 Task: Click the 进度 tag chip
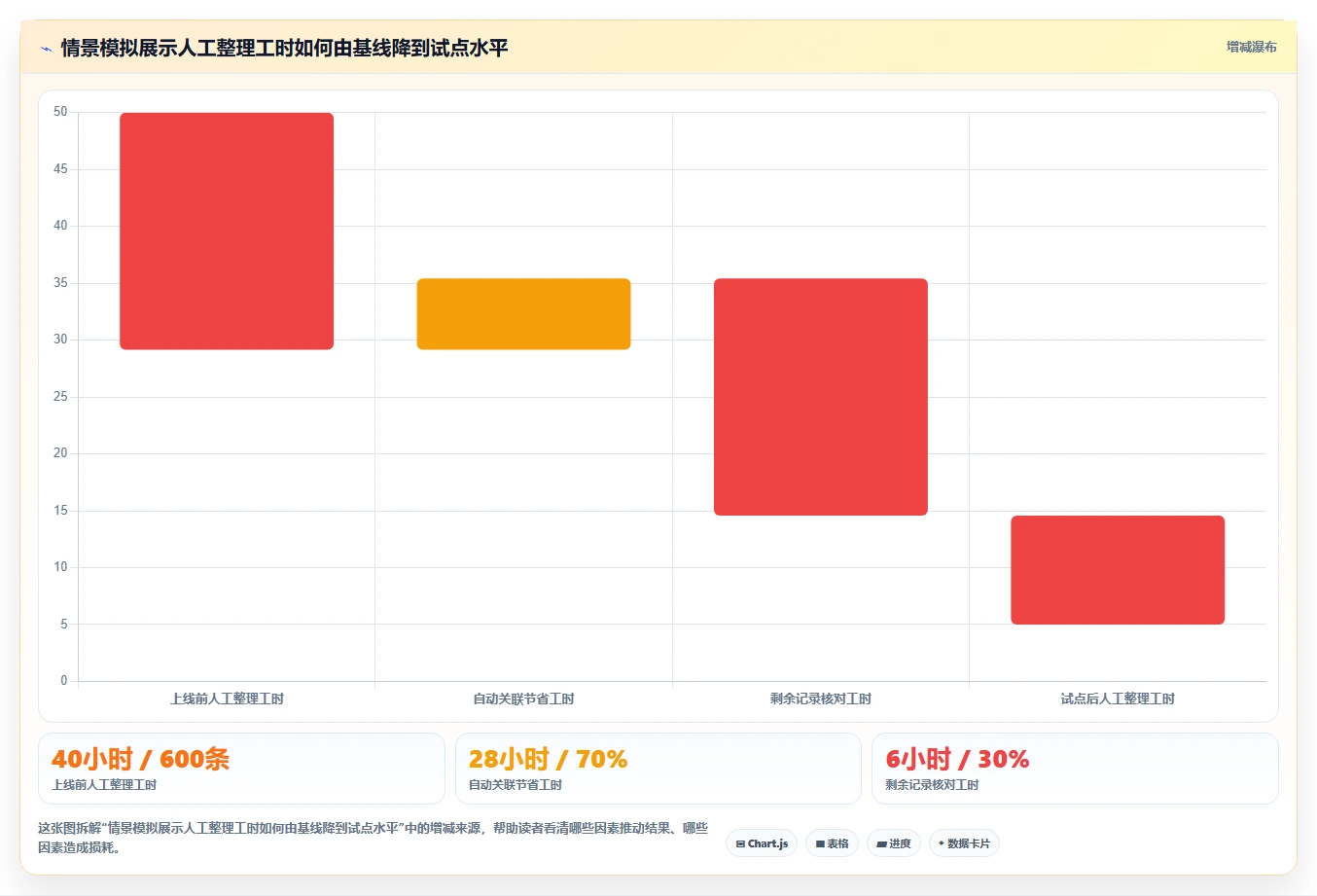pyautogui.click(x=893, y=843)
